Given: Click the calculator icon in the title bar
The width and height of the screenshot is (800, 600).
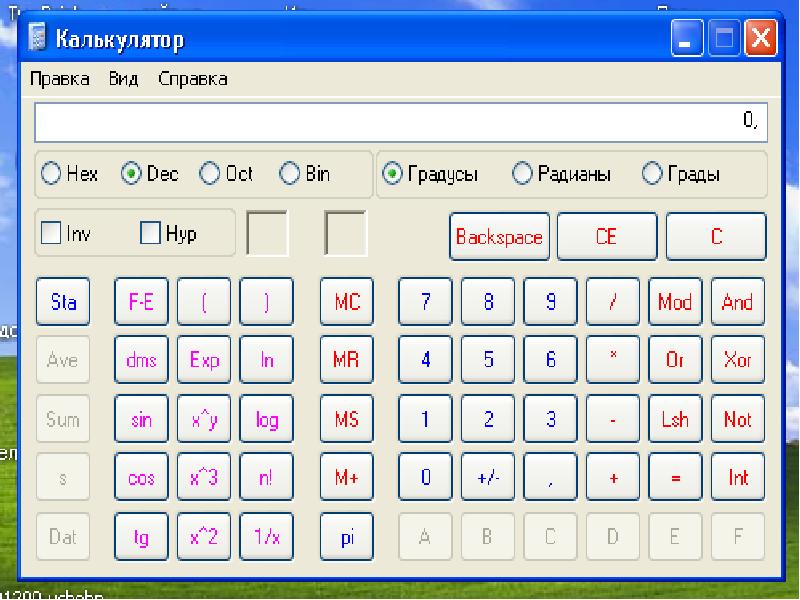Looking at the screenshot, I should point(39,40).
